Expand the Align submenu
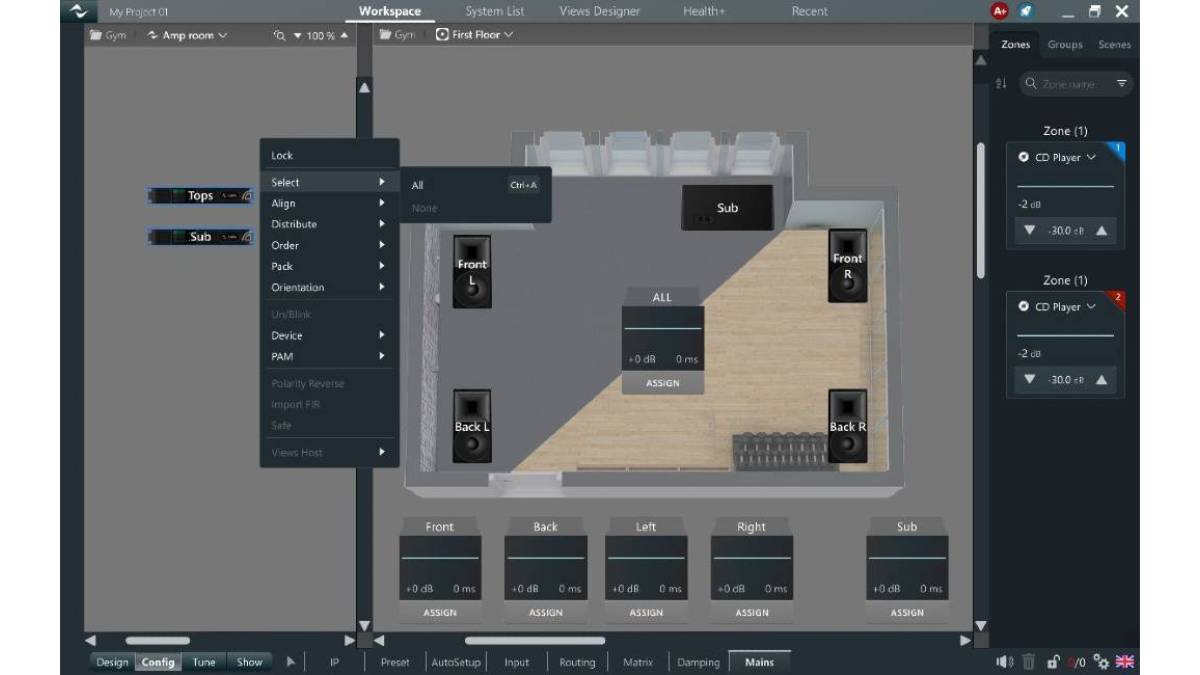 pos(329,203)
